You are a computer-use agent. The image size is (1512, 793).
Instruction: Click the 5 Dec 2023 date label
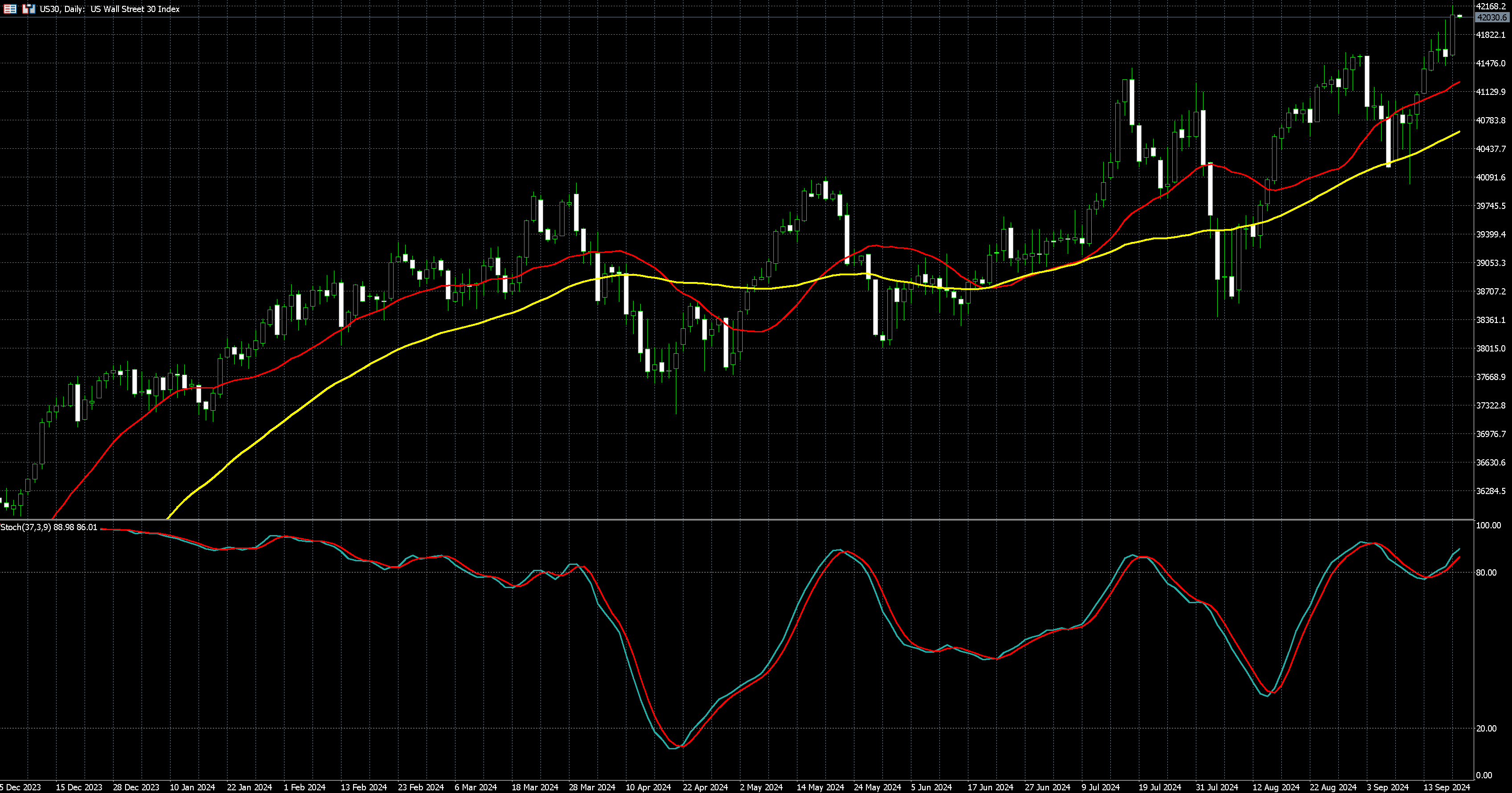[20, 787]
